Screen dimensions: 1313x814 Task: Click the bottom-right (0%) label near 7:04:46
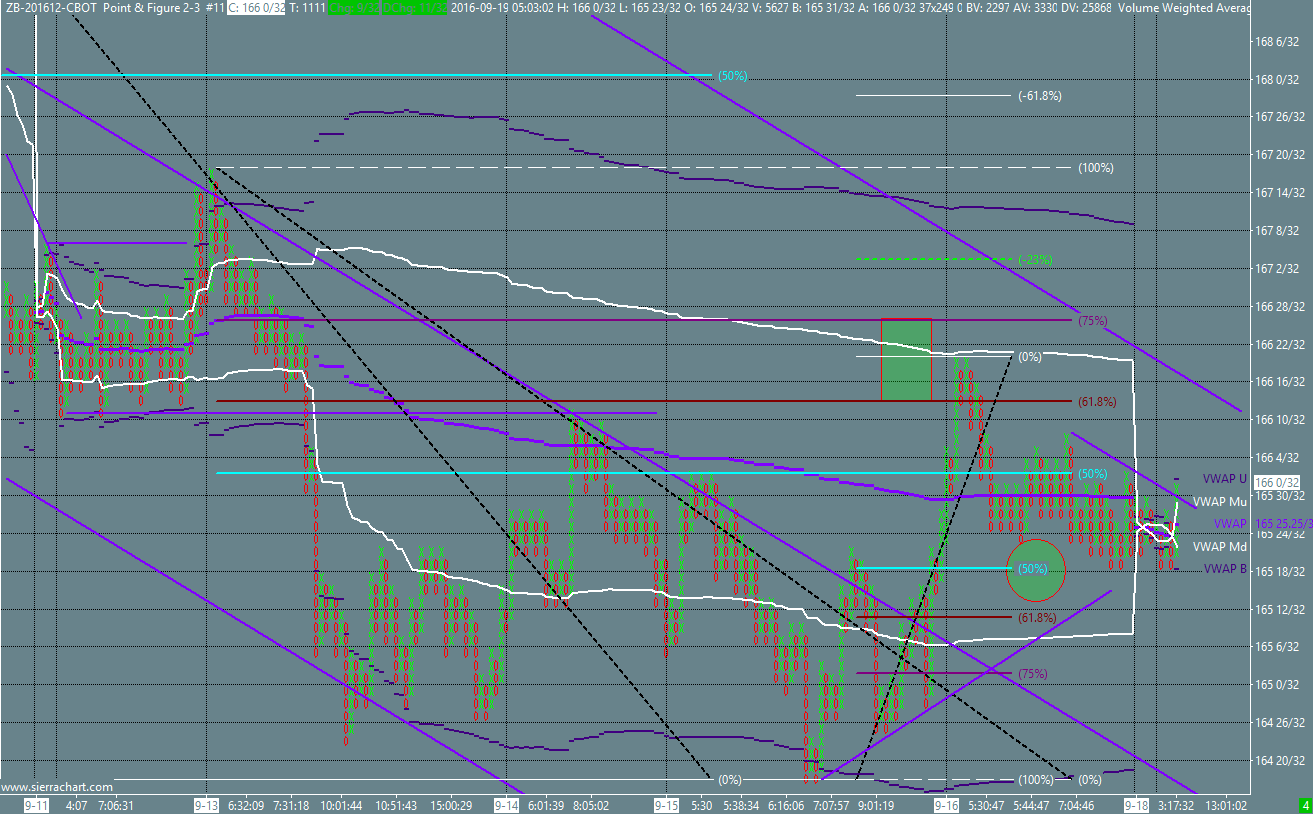1089,780
